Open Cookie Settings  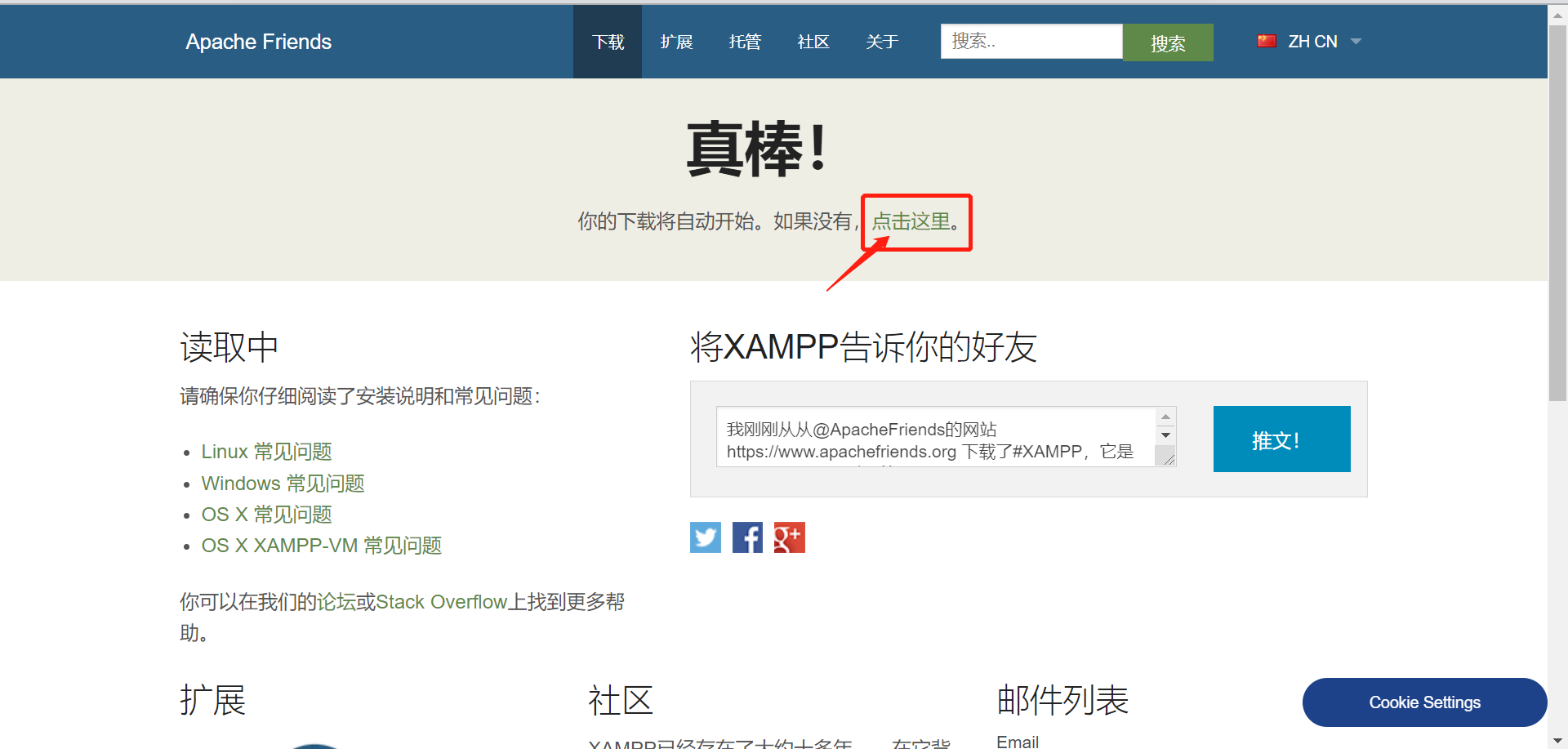pos(1424,702)
